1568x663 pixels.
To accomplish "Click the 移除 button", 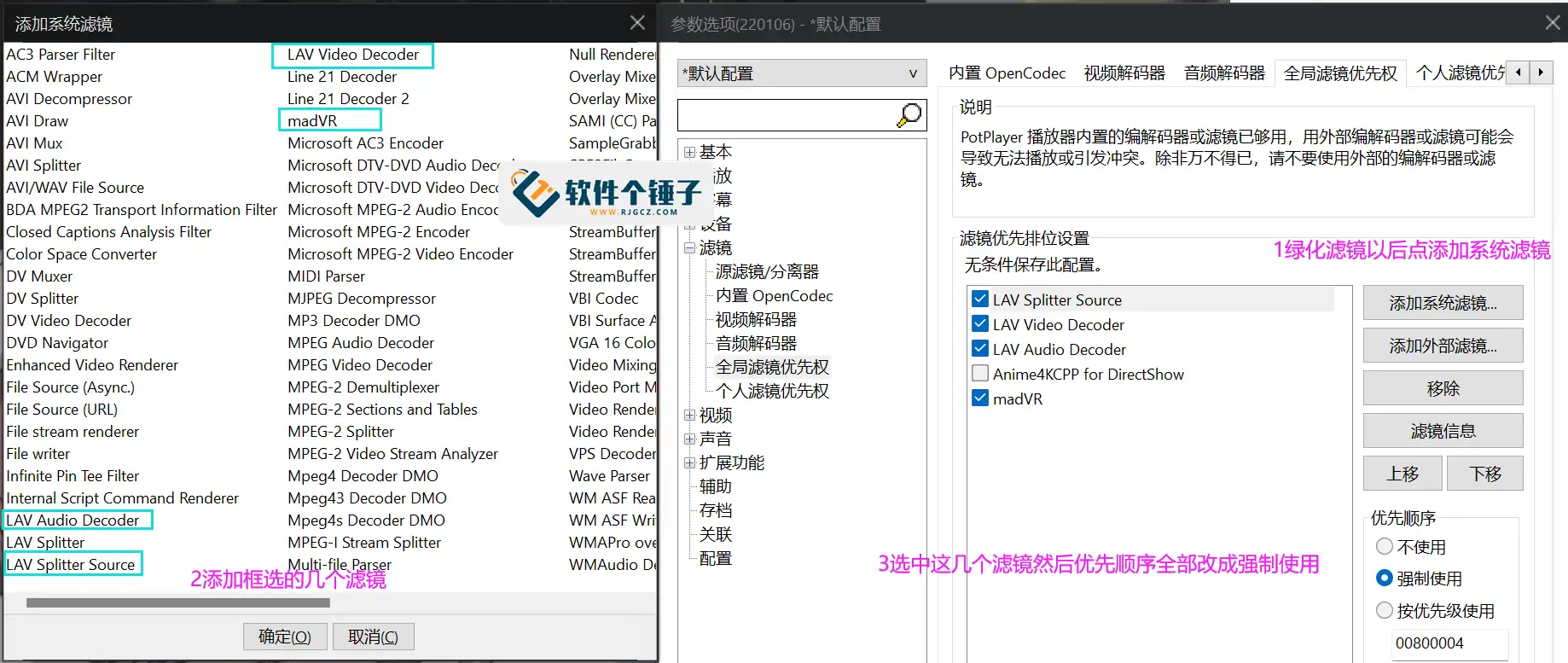I will 1443,388.
